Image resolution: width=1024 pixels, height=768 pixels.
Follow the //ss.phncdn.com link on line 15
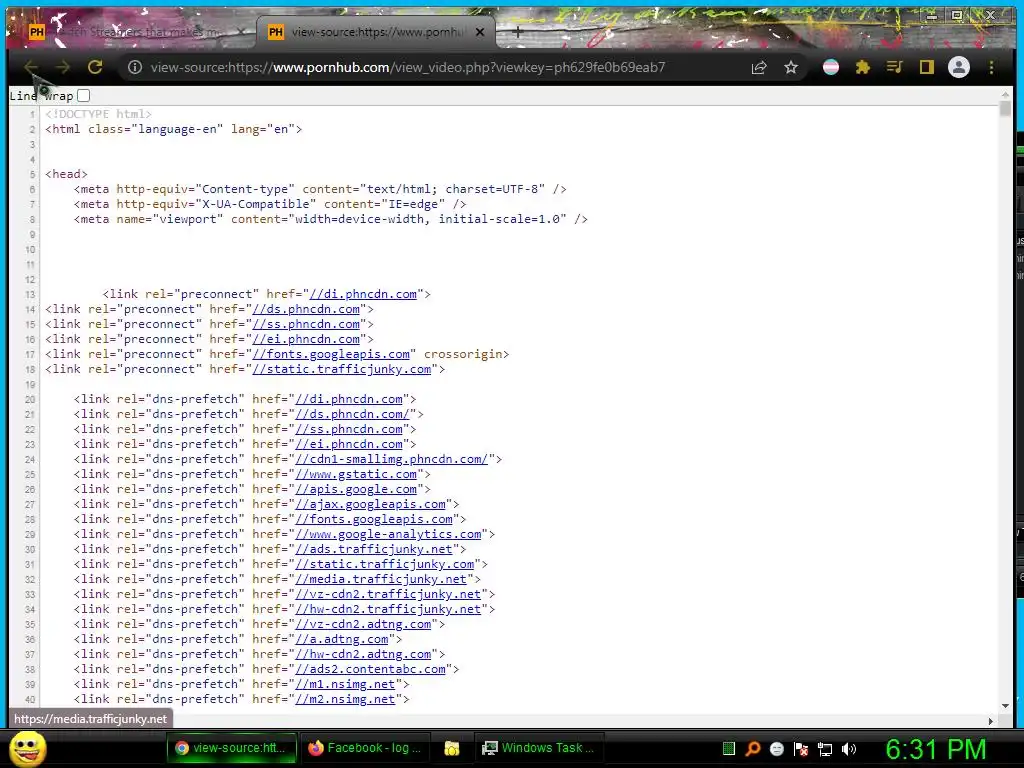[306, 324]
